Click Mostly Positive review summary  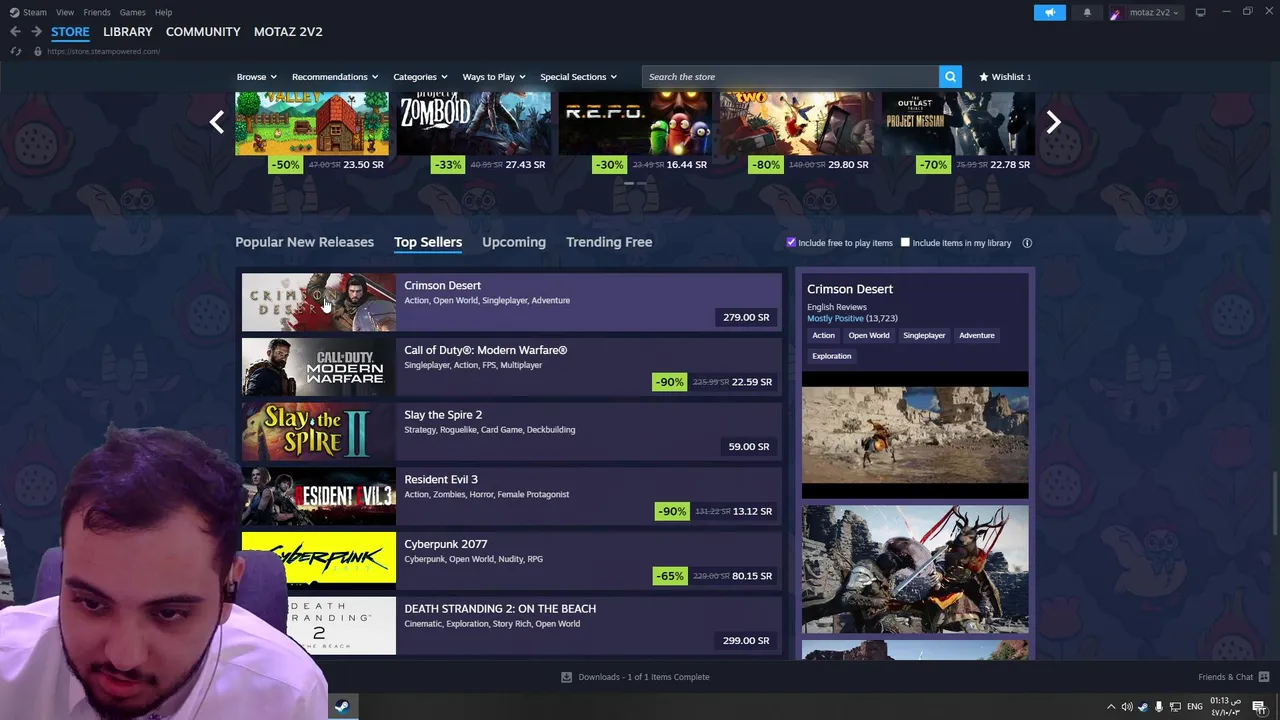835,318
